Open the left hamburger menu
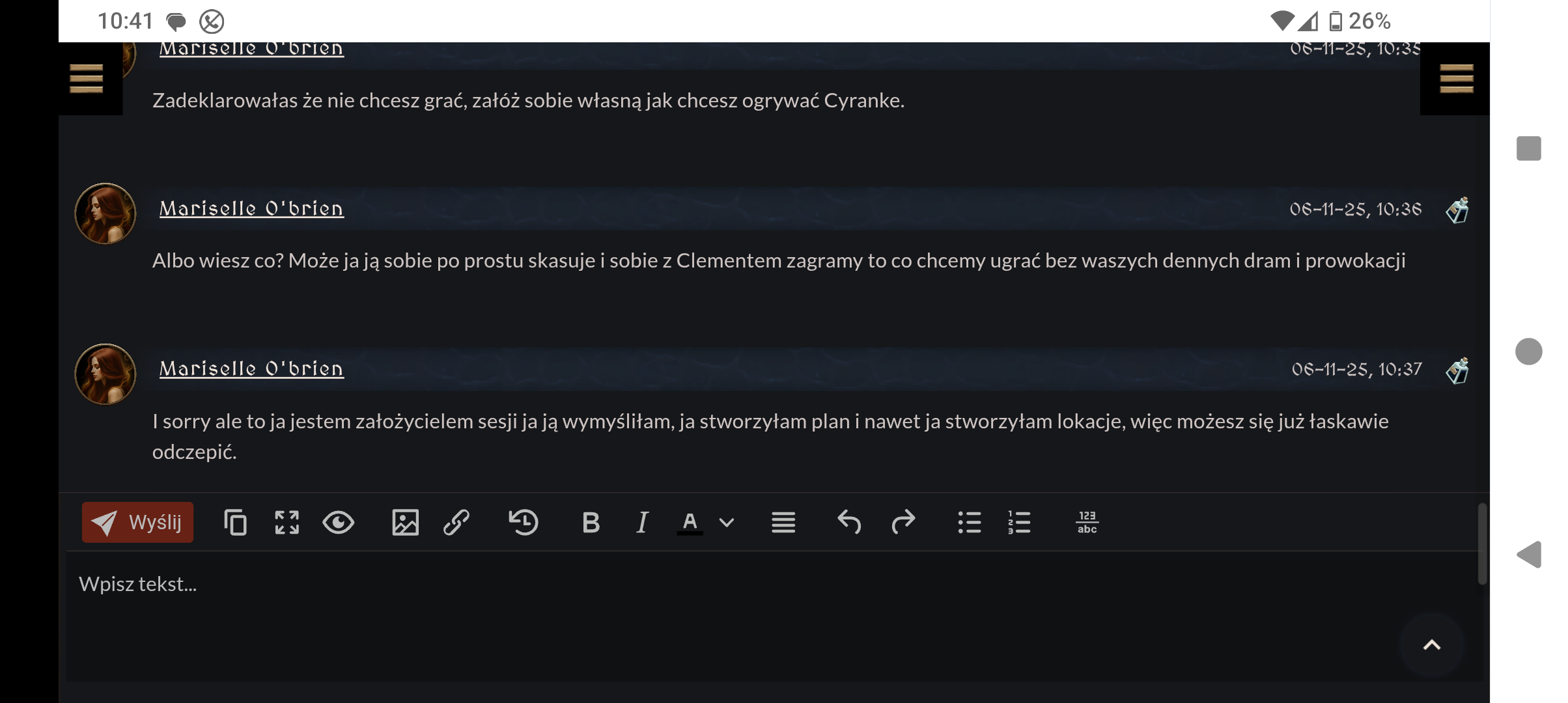Image resolution: width=1568 pixels, height=703 pixels. point(86,79)
